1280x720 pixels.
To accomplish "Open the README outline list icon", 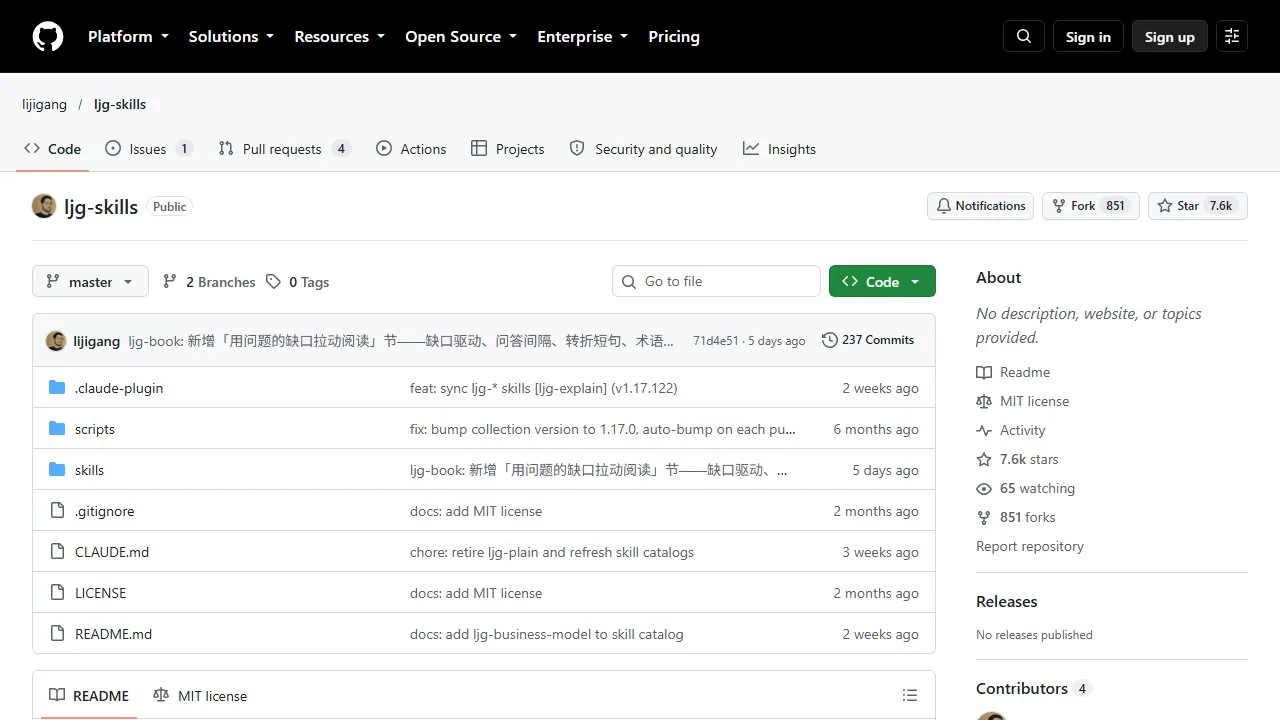I will [x=909, y=695].
